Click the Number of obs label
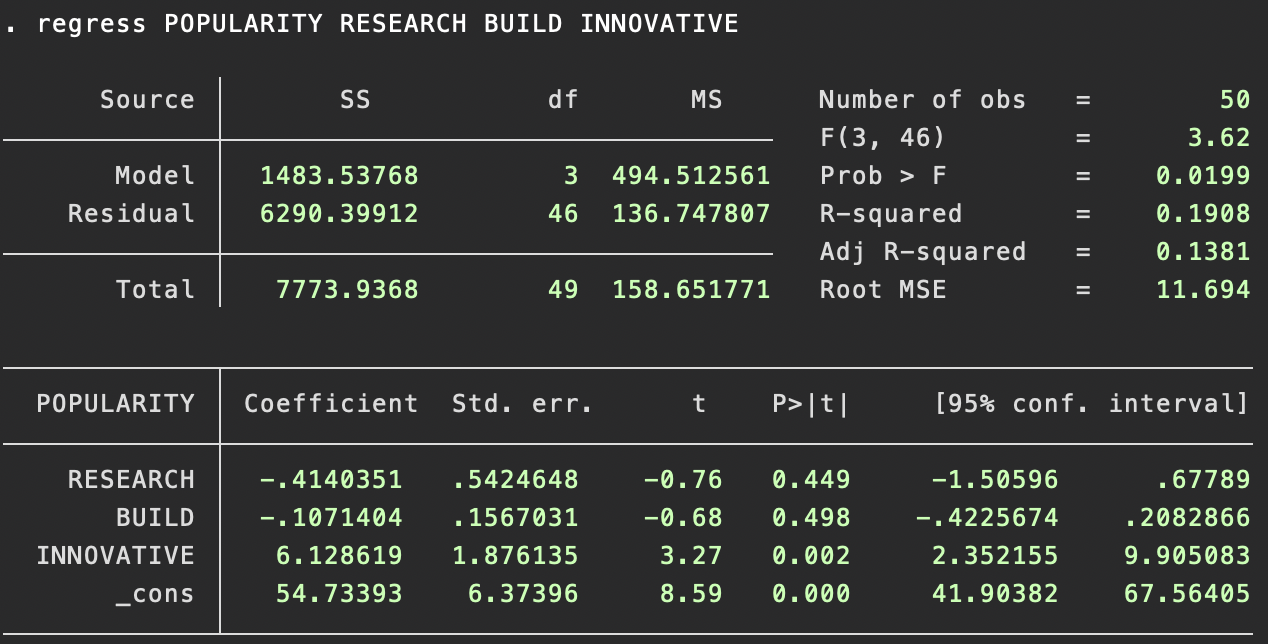Image resolution: width=1268 pixels, height=644 pixels. click(x=922, y=100)
